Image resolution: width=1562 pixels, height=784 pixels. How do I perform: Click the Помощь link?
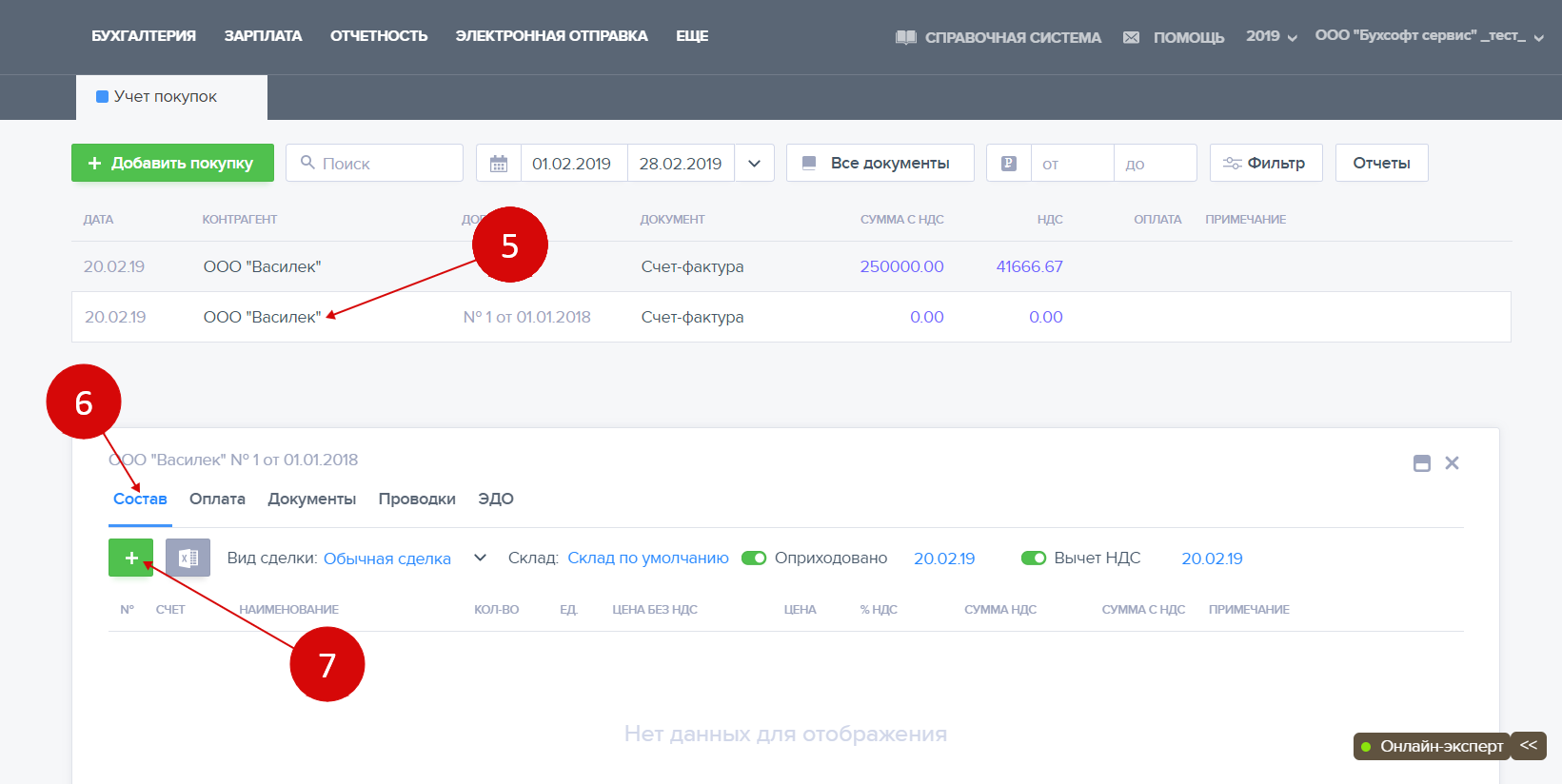tap(1189, 37)
